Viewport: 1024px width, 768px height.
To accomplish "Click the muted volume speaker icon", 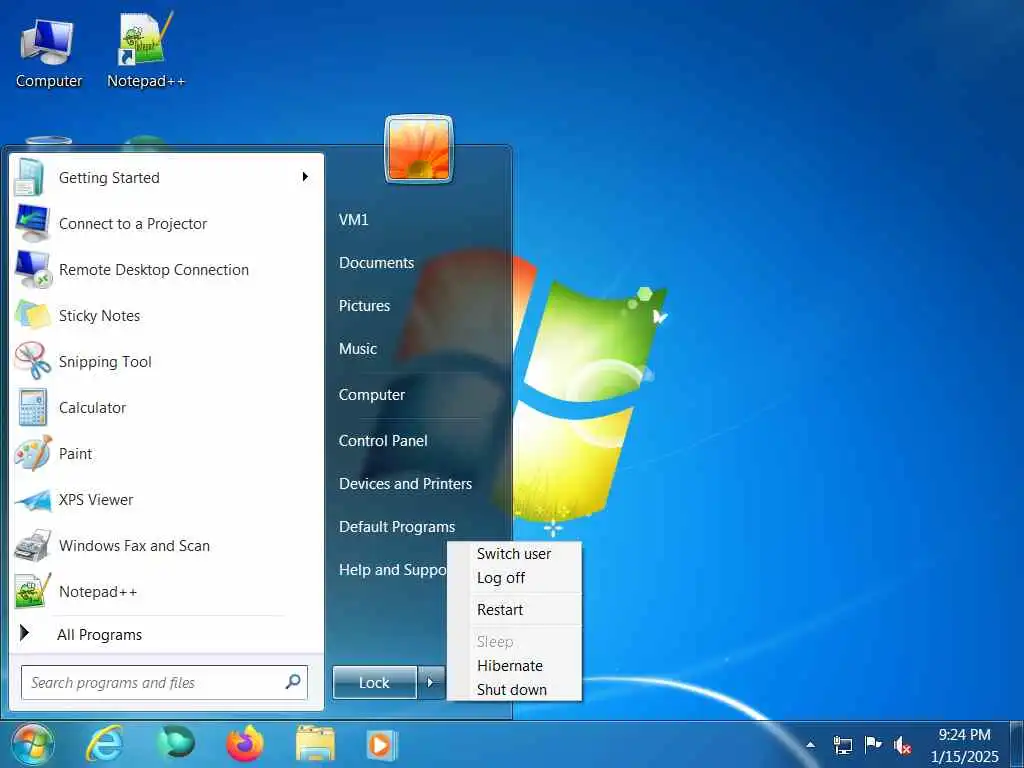I will [x=902, y=745].
